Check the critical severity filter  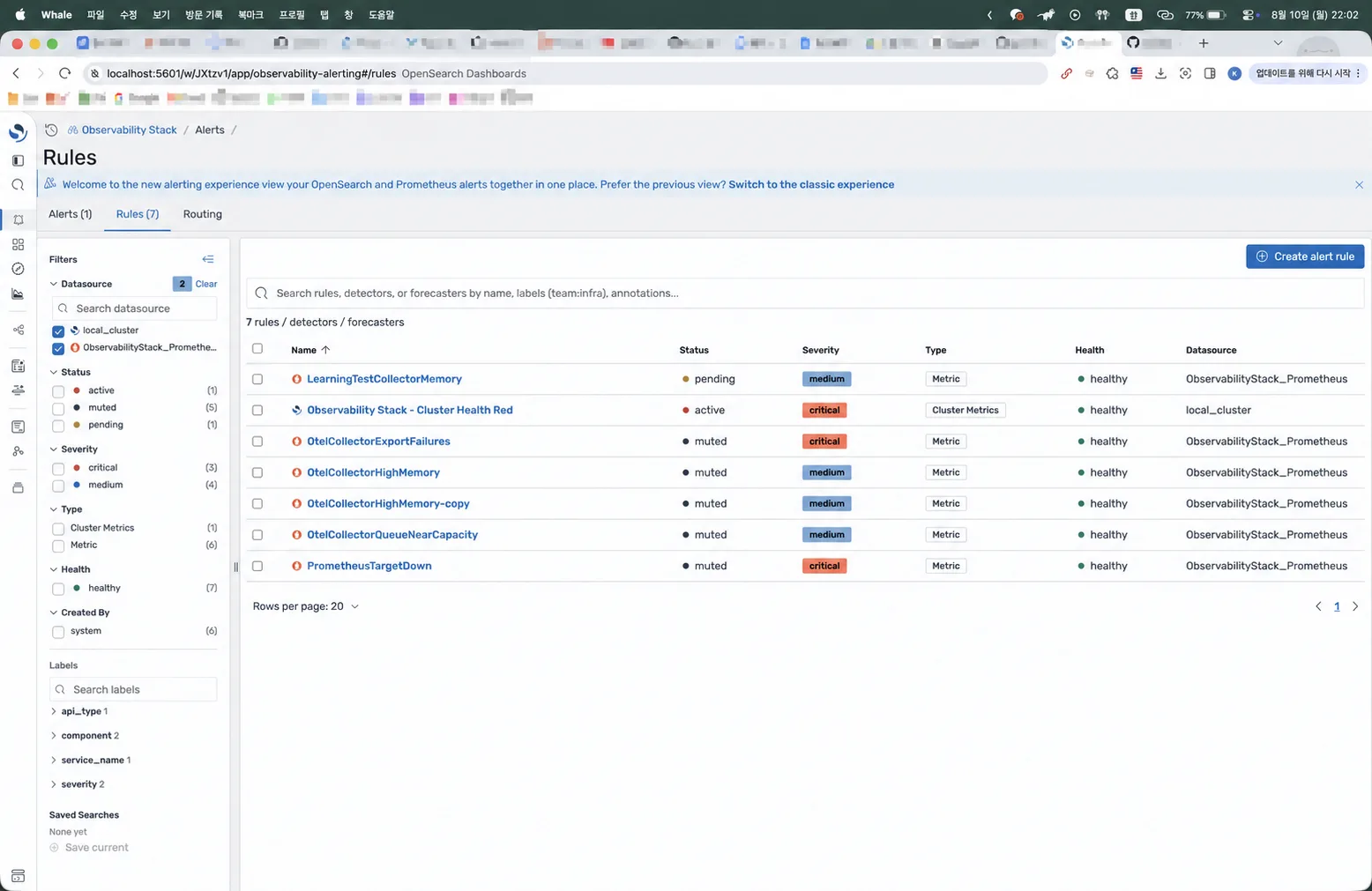[x=58, y=469]
